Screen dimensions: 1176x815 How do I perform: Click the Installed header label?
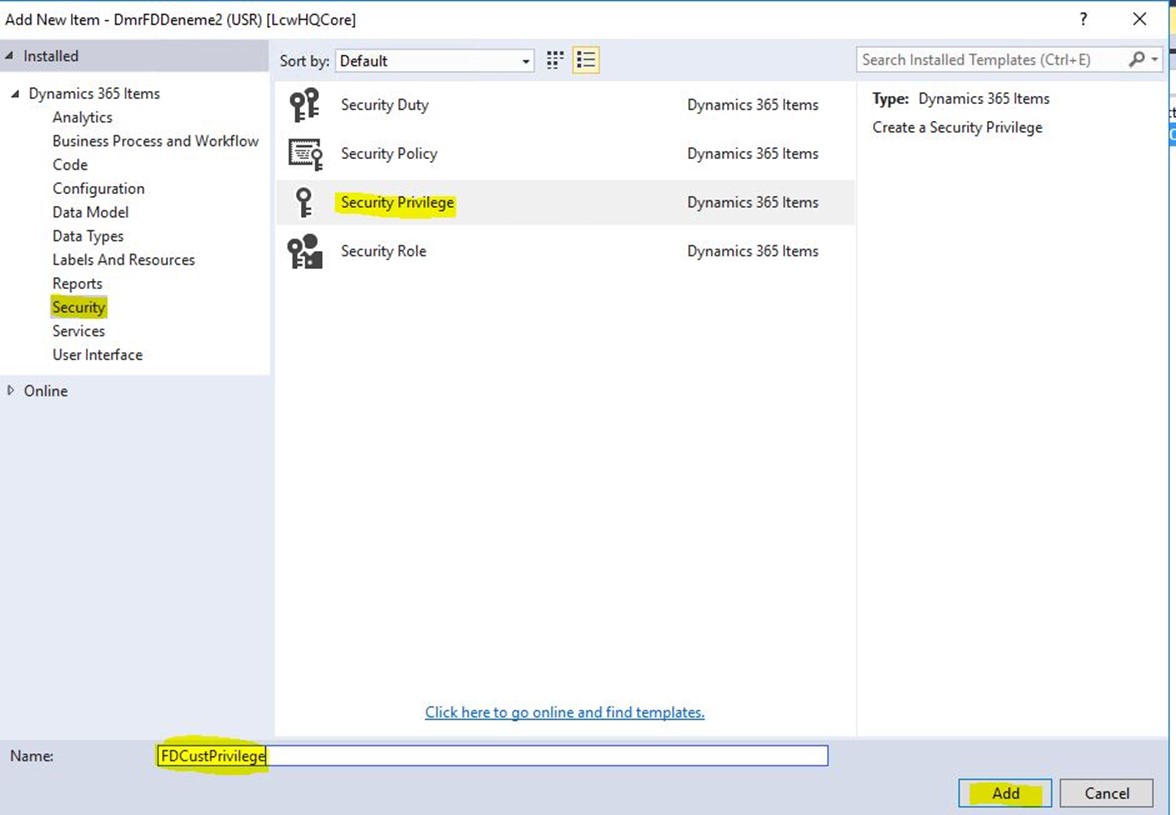[51, 56]
